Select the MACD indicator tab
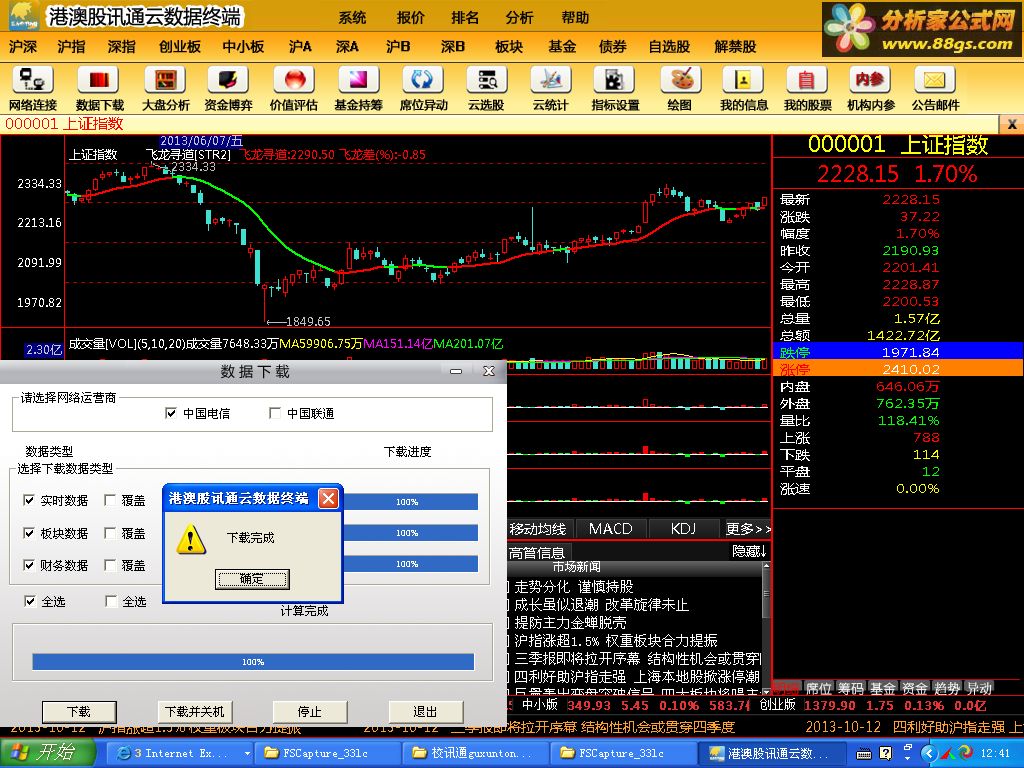1024x768 pixels. (611, 528)
